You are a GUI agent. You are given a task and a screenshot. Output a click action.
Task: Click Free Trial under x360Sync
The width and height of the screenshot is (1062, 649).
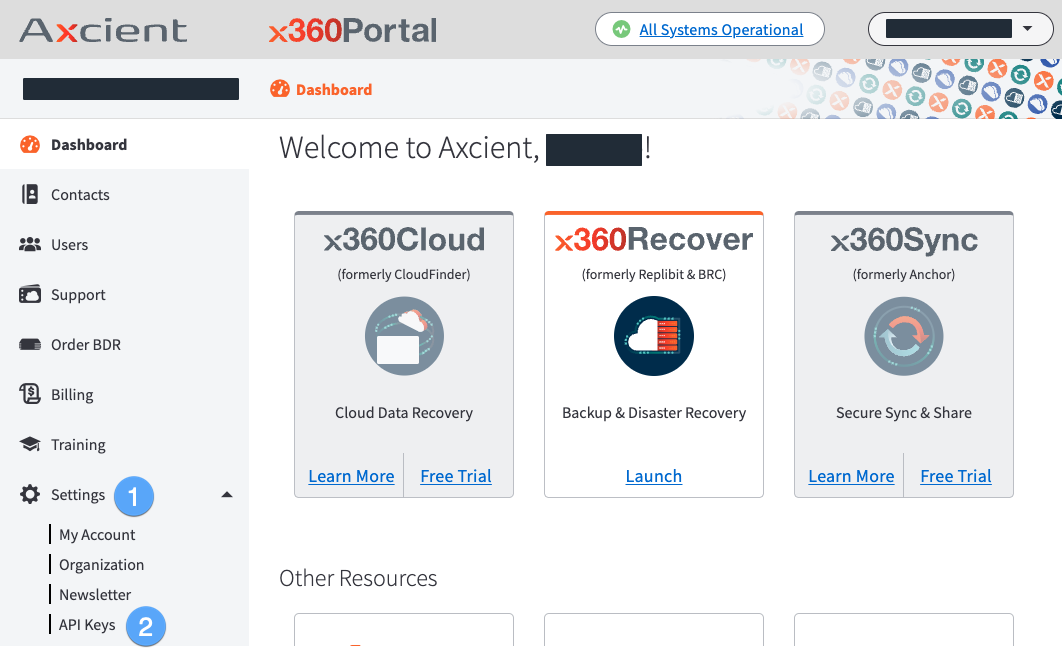956,476
